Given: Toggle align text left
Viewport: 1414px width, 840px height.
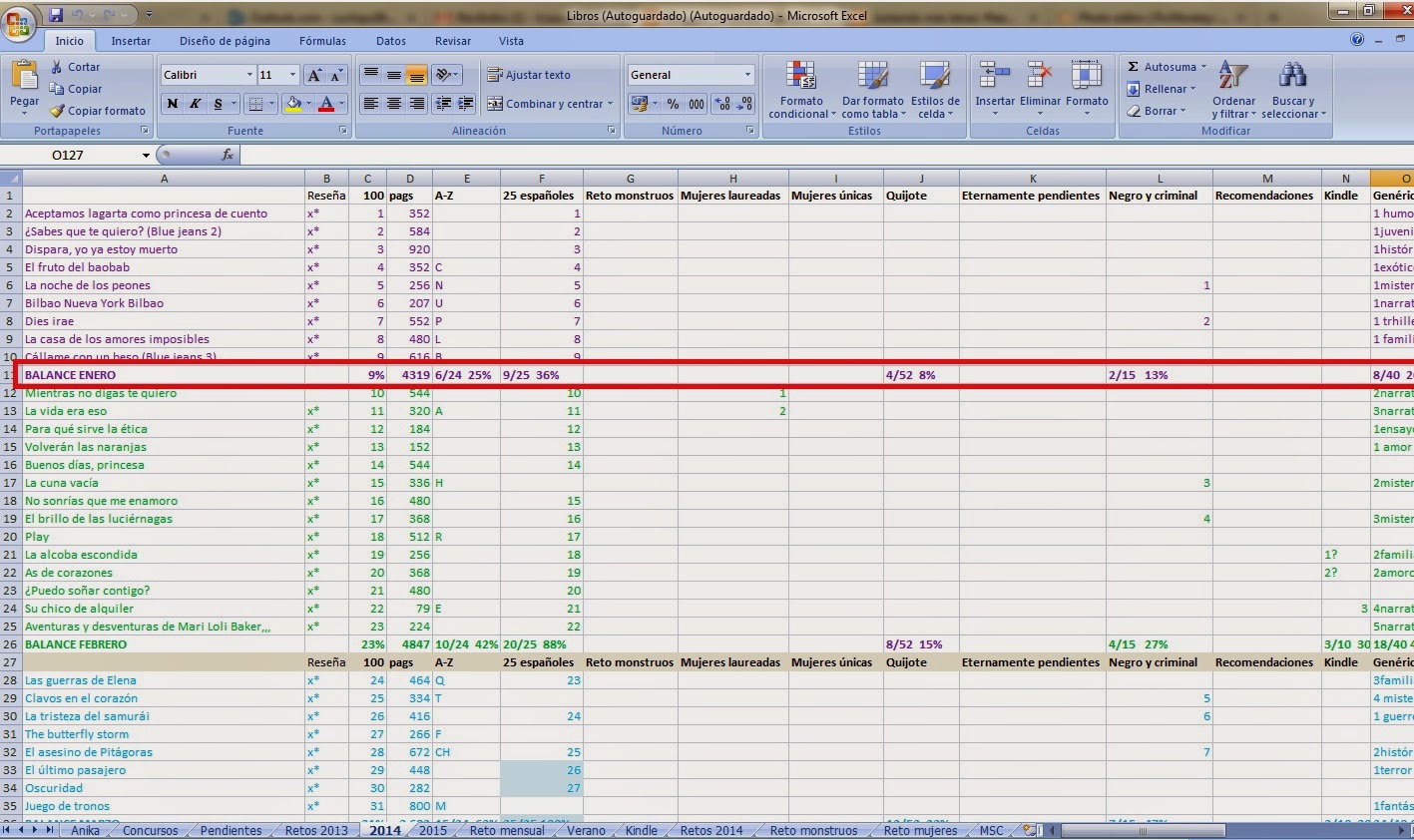Looking at the screenshot, I should click(x=371, y=104).
